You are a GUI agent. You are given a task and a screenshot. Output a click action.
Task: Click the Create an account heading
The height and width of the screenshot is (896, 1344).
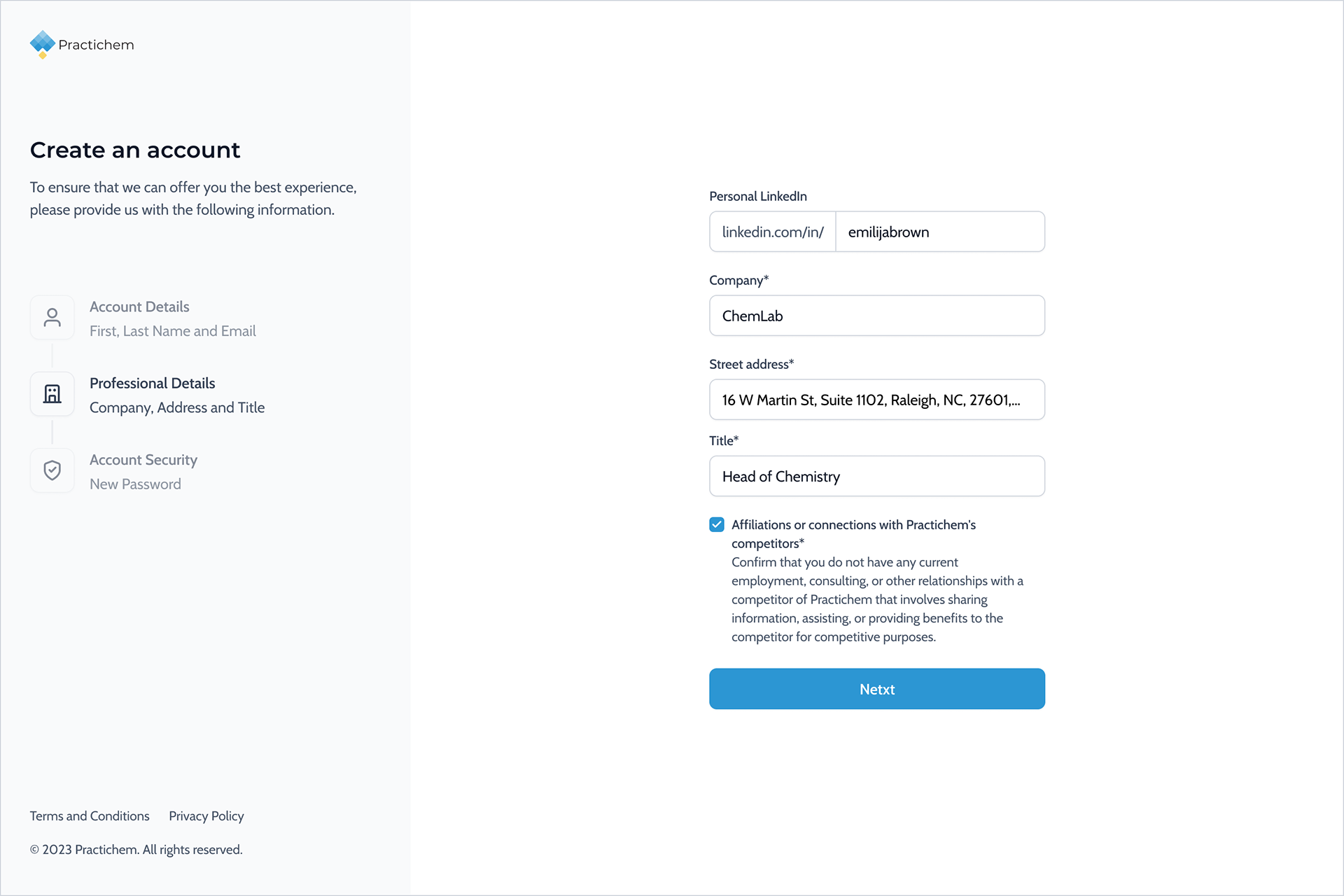pos(135,150)
